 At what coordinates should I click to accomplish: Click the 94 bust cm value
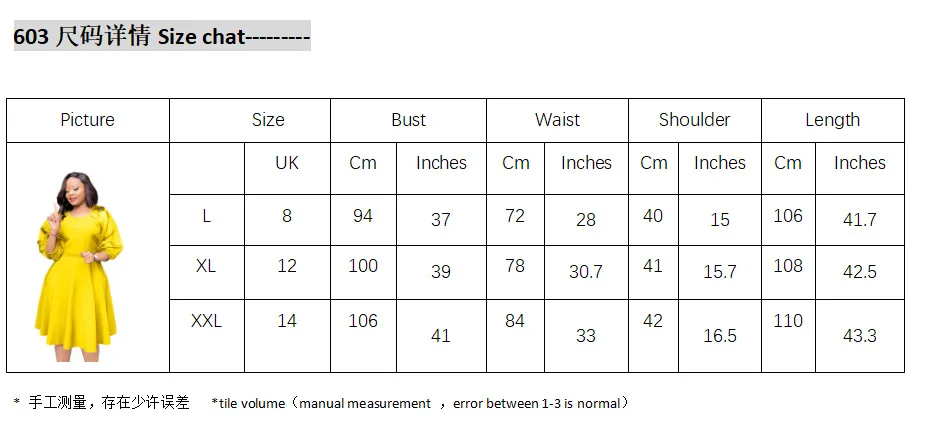[x=363, y=216]
